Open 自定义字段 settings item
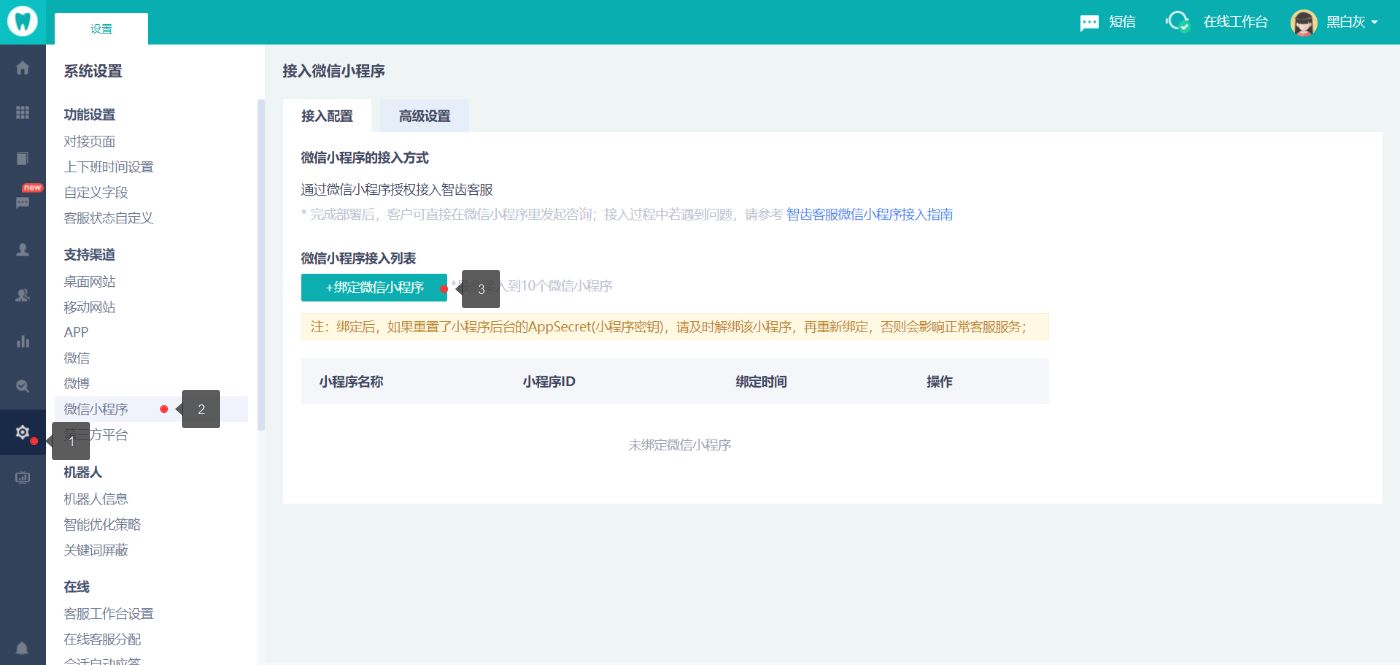 tap(96, 192)
